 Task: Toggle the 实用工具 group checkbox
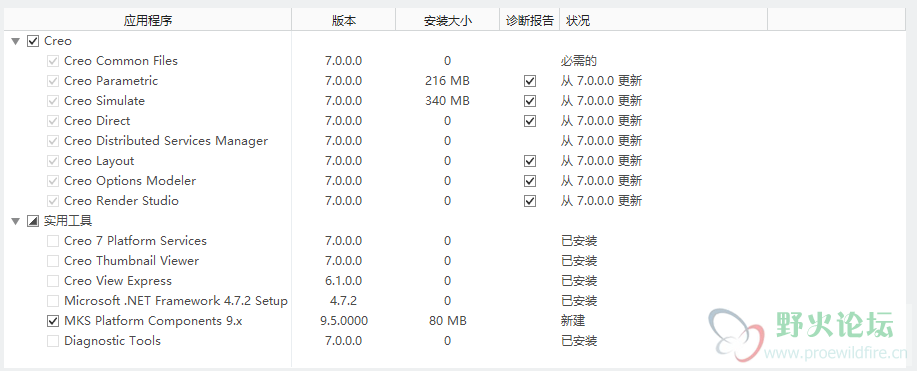tap(33, 221)
